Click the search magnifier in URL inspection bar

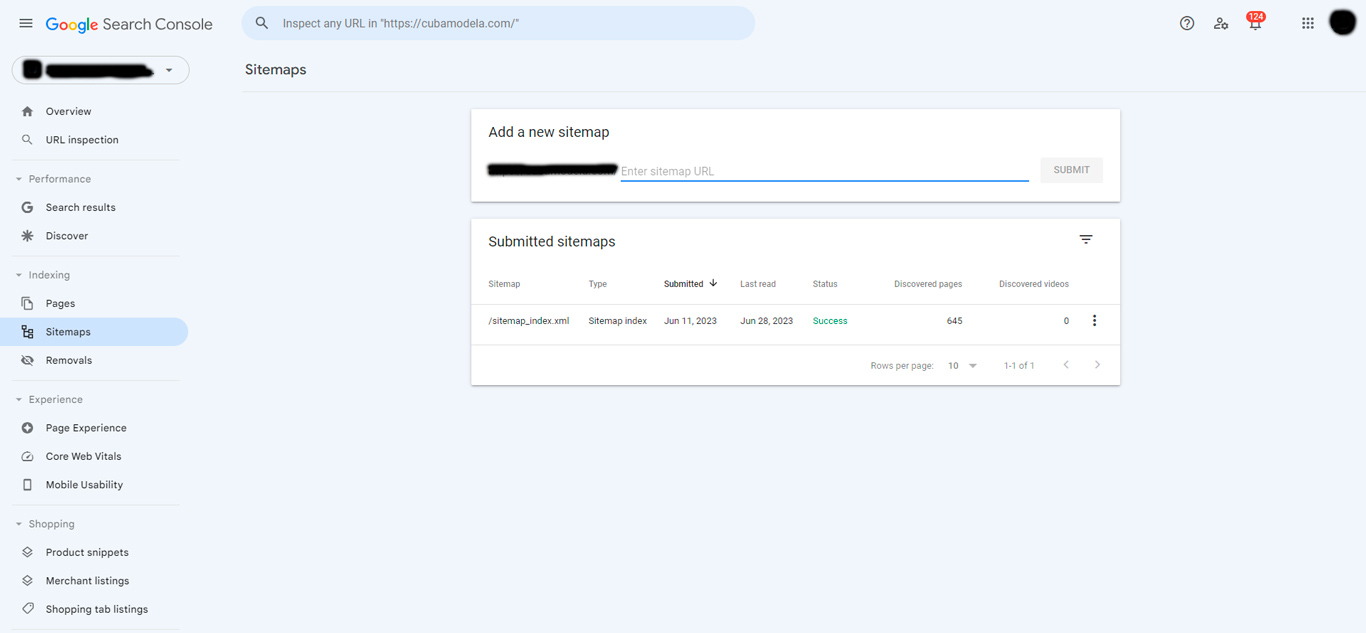[261, 22]
